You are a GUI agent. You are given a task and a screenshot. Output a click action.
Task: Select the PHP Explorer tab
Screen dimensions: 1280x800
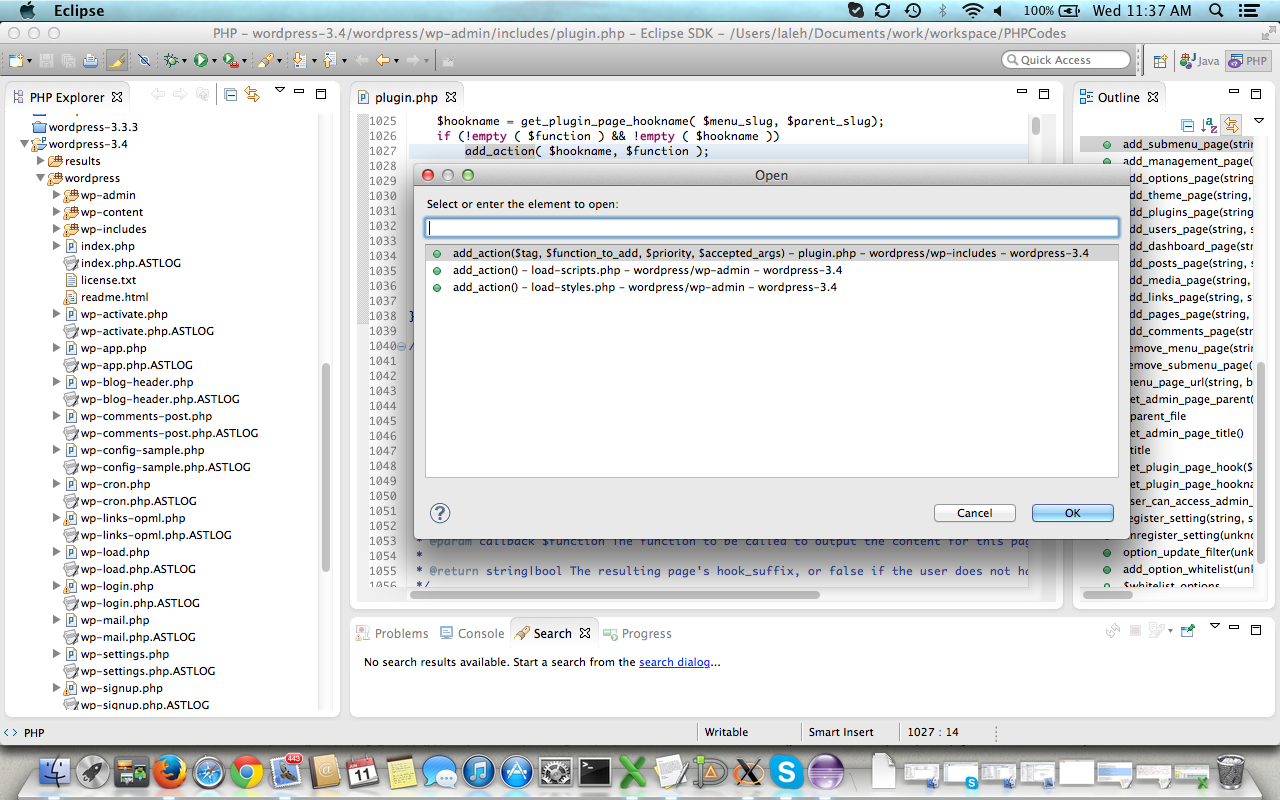point(67,97)
